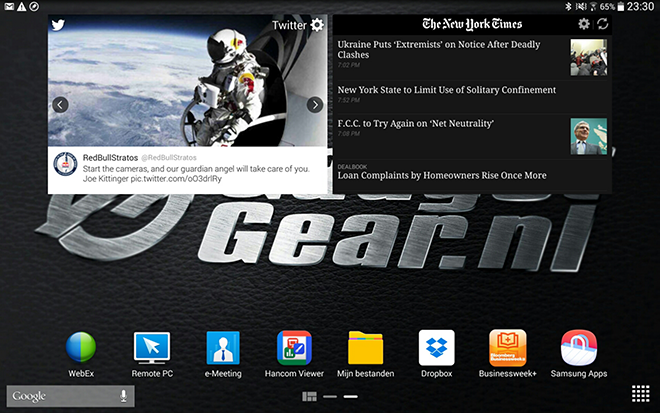The image size is (660, 413).
Task: Read the F.C.C. 'Net Neutrality' article
Action: tap(415, 123)
